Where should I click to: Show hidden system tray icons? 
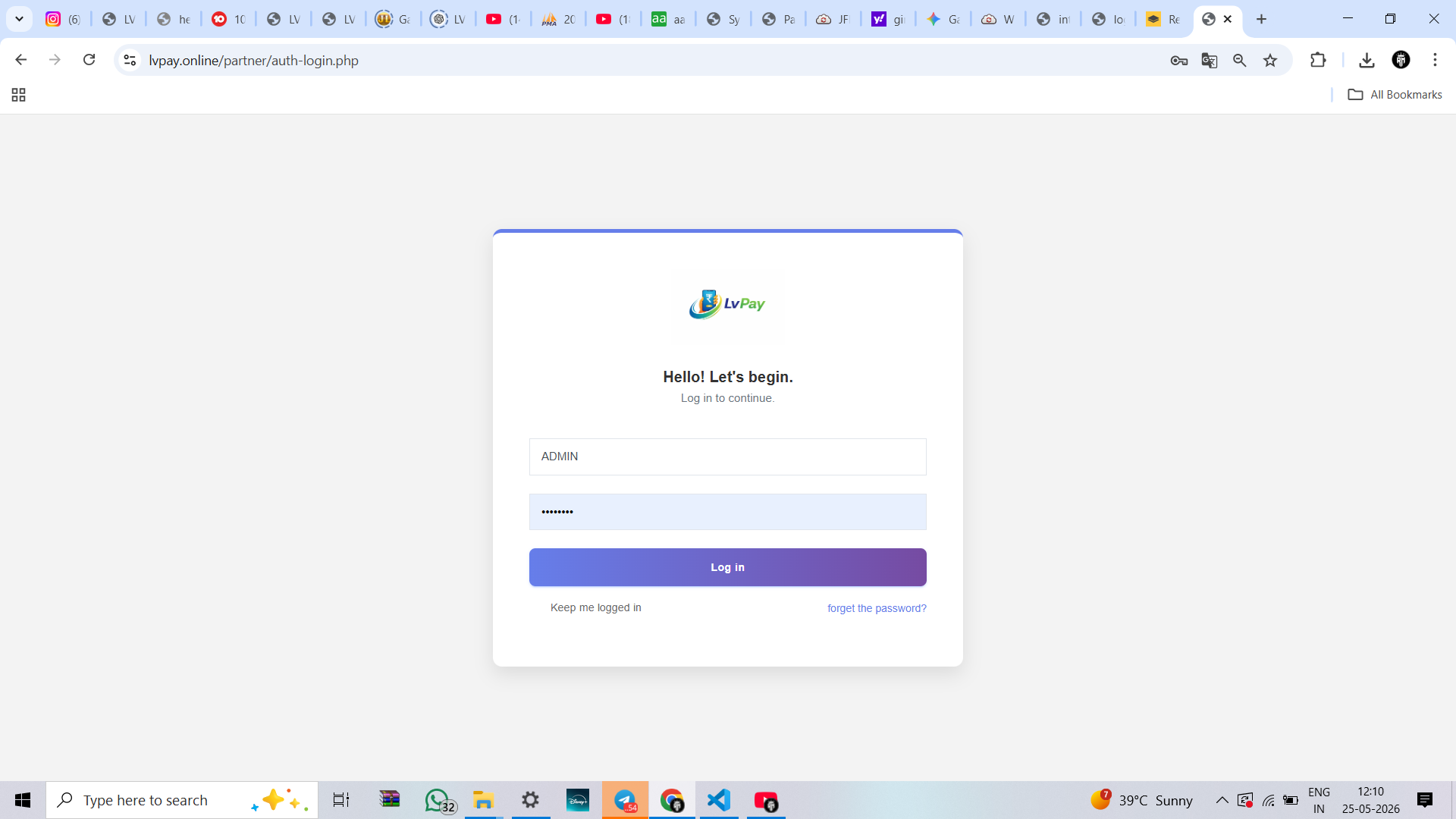1222,800
